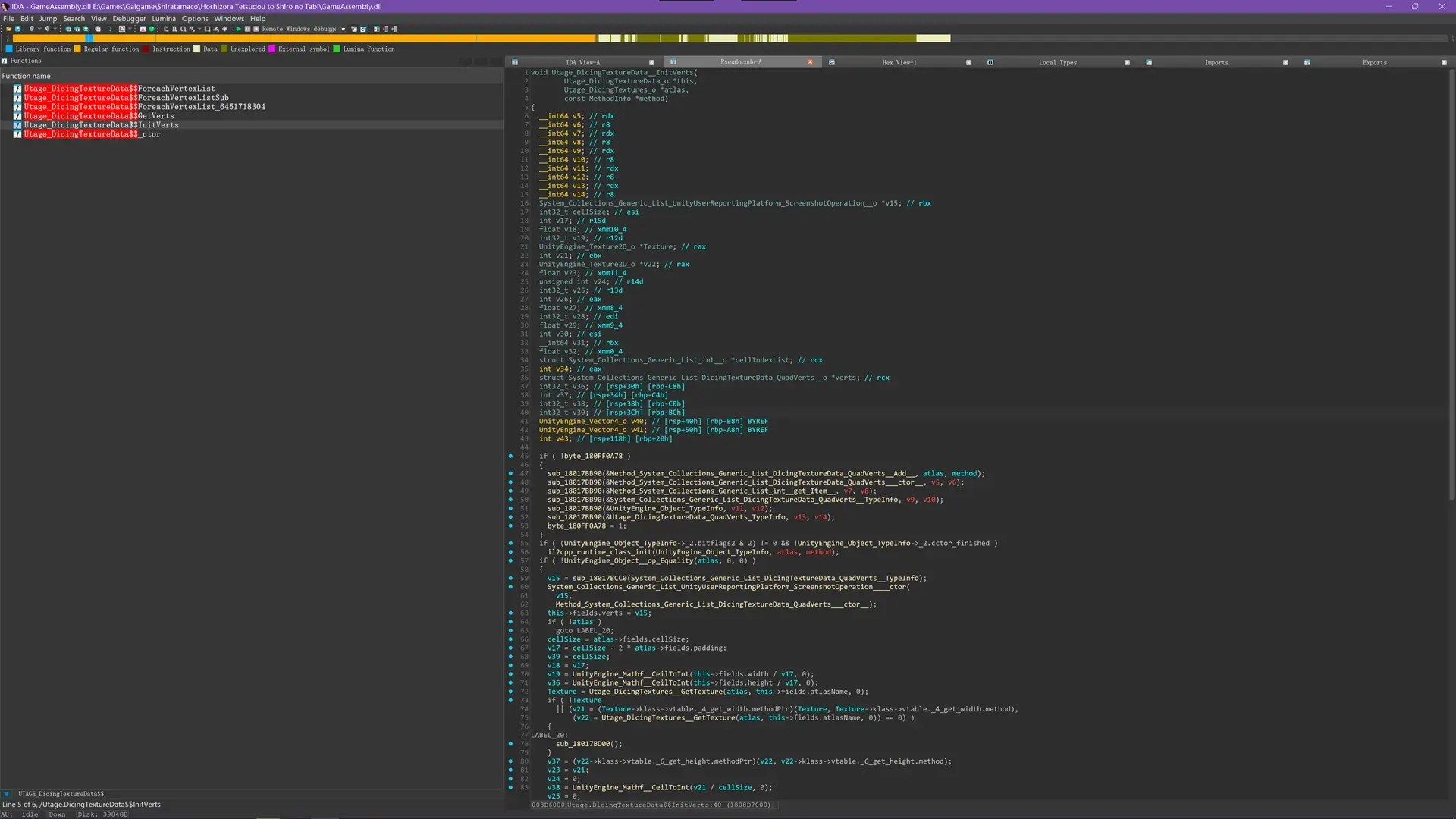Toggle breakpoint dot on line 83
The width and height of the screenshot is (1456, 819).
click(x=510, y=787)
